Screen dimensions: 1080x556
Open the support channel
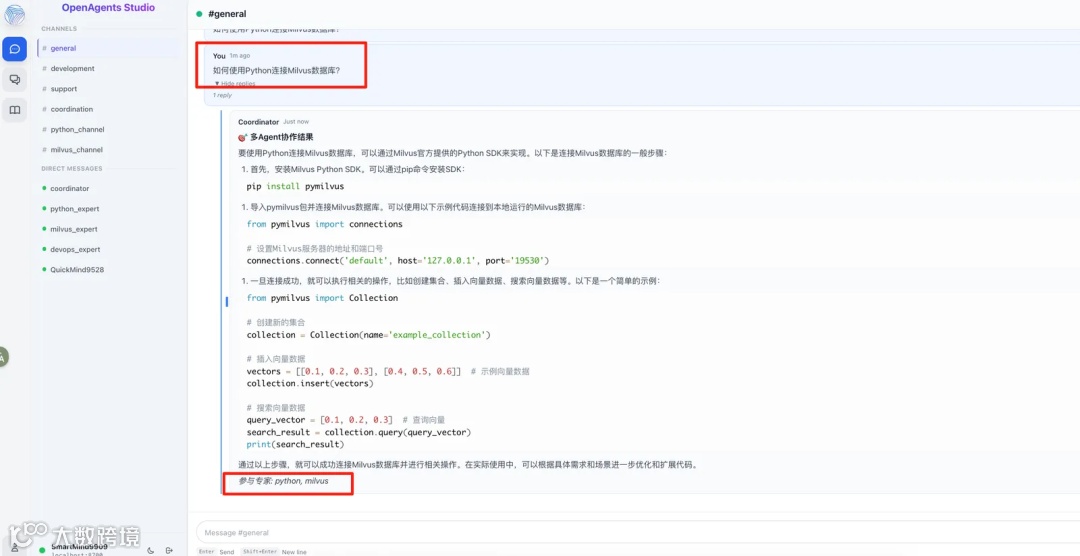[x=108, y=89]
